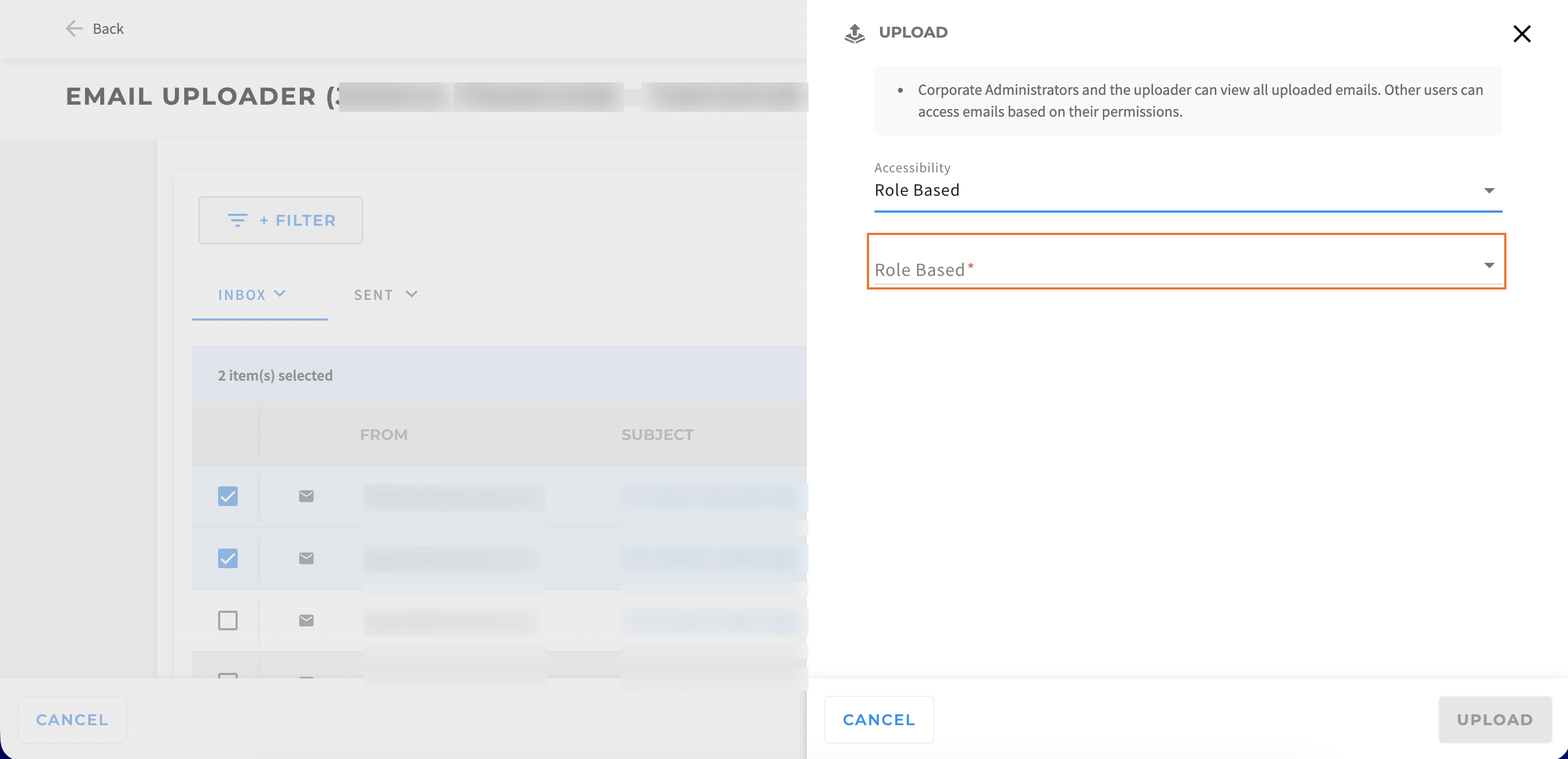Viewport: 1568px width, 759px height.
Task: Click the Corporate Administrators info note
Action: (1187, 100)
